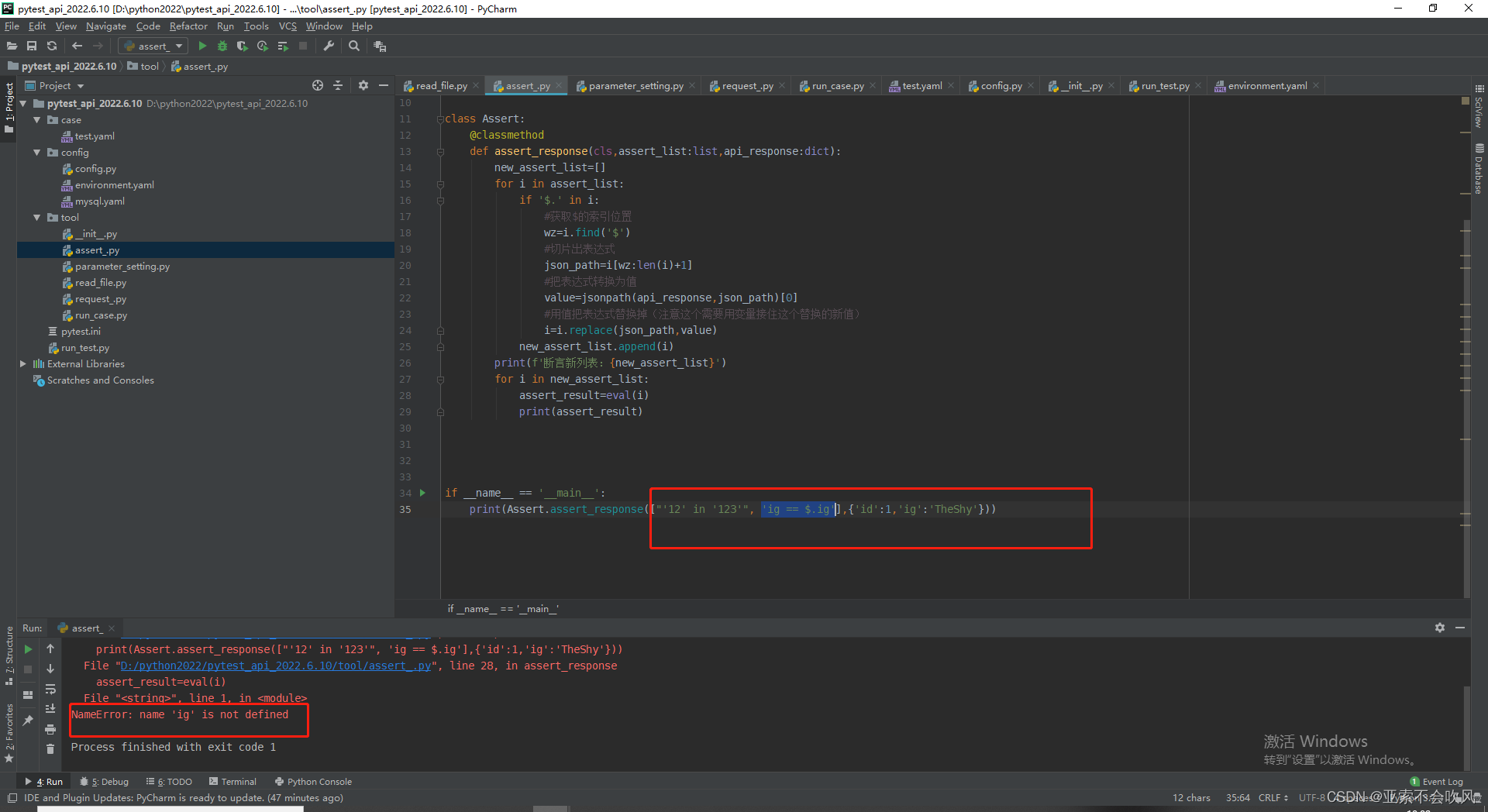The image size is (1488, 812).
Task: Click the print icon in Run panel
Action: 50,729
